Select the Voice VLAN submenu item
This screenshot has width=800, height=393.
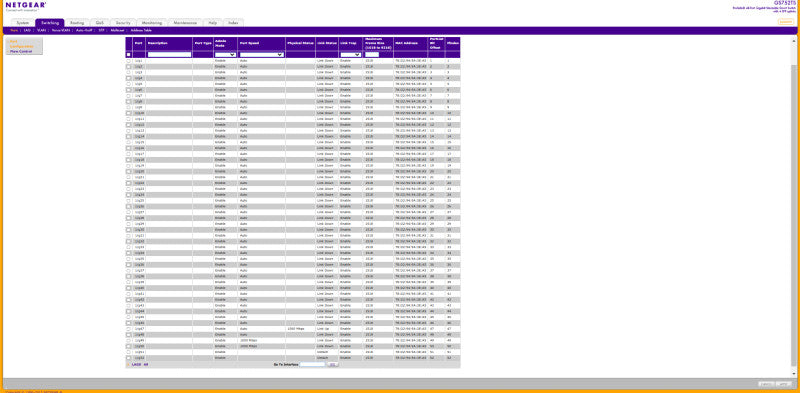pyautogui.click(x=61, y=31)
